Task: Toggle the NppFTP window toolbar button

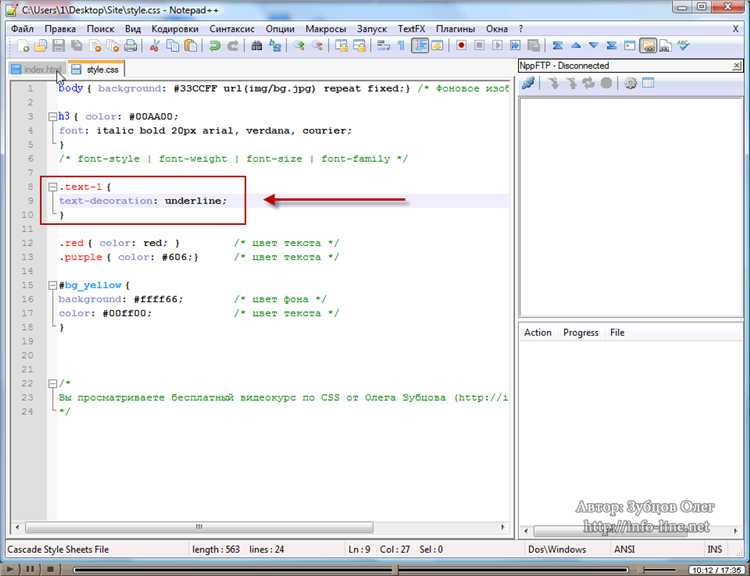Action: click(648, 46)
